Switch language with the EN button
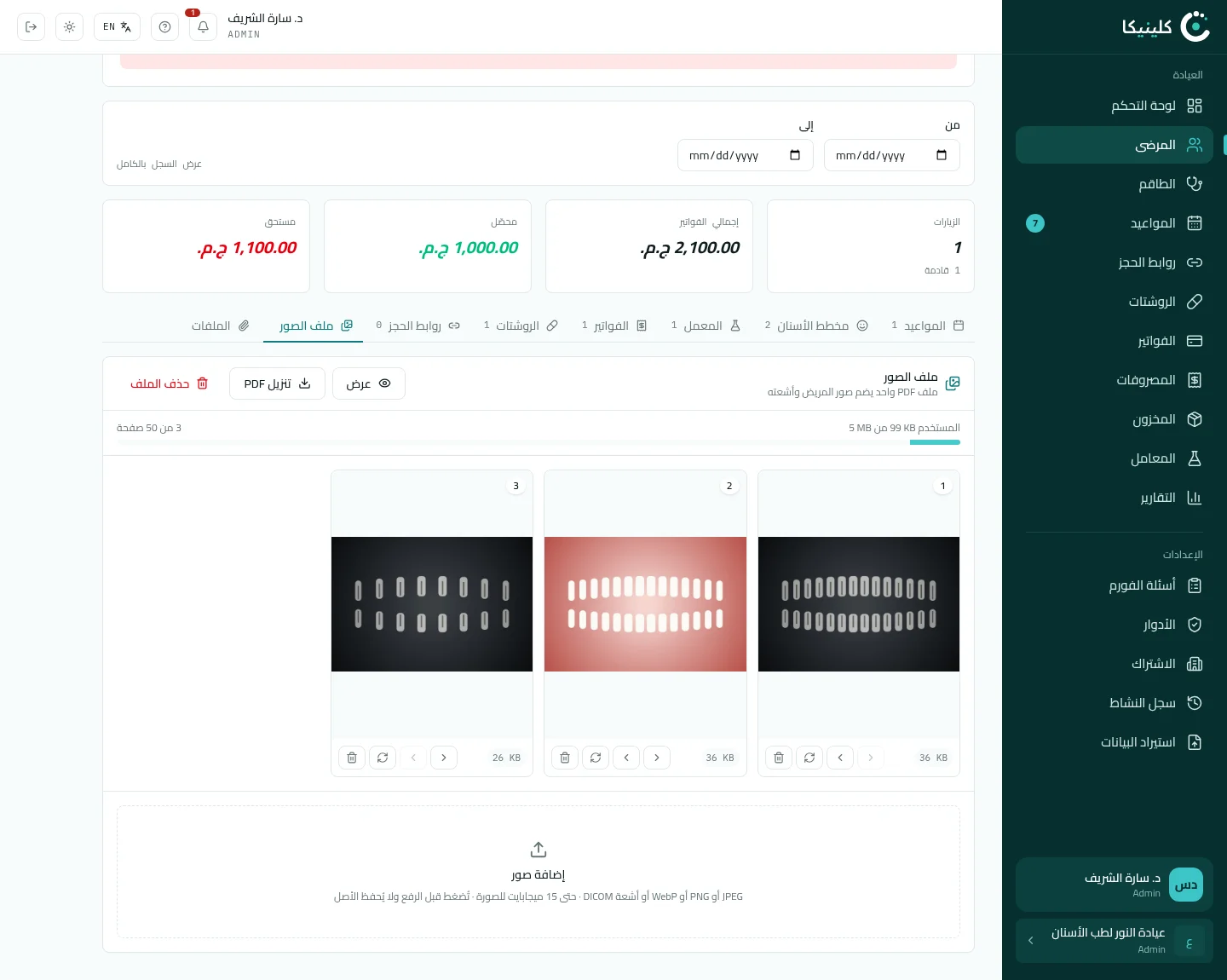Screen dimensions: 1227x980 point(117,27)
